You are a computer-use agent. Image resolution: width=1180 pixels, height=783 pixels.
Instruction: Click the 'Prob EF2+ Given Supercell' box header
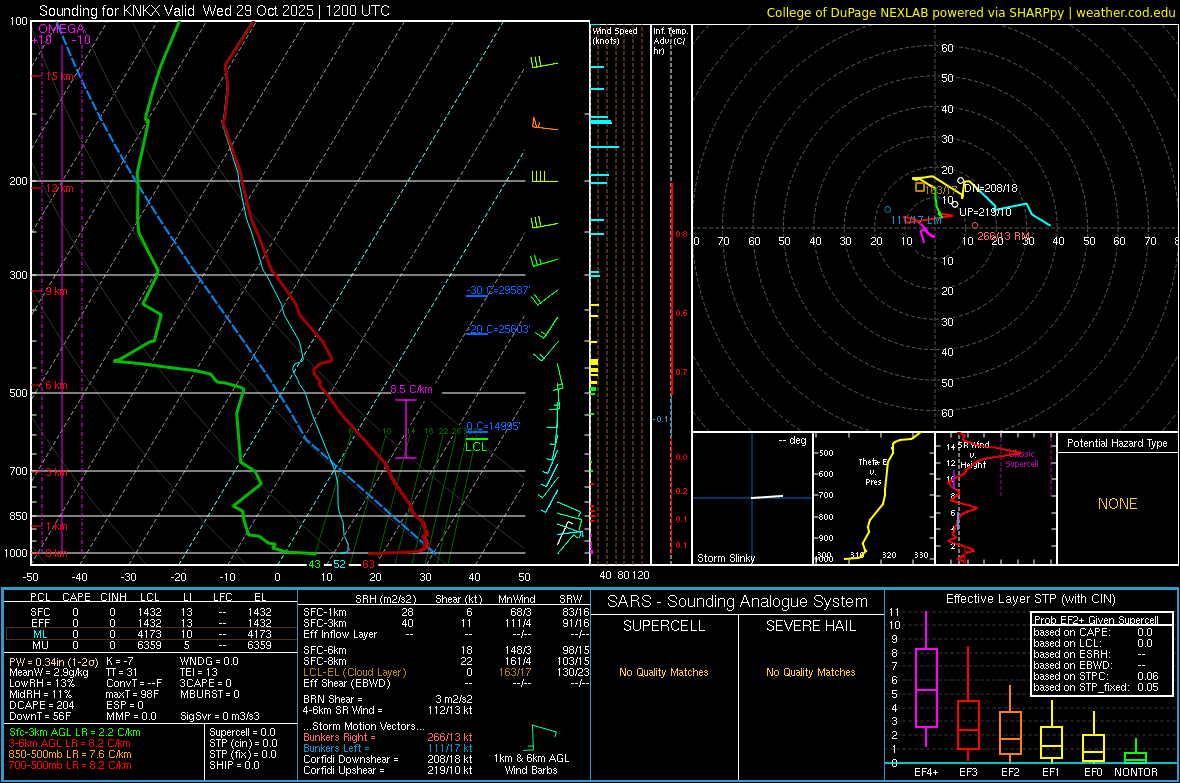pyautogui.click(x=1096, y=620)
